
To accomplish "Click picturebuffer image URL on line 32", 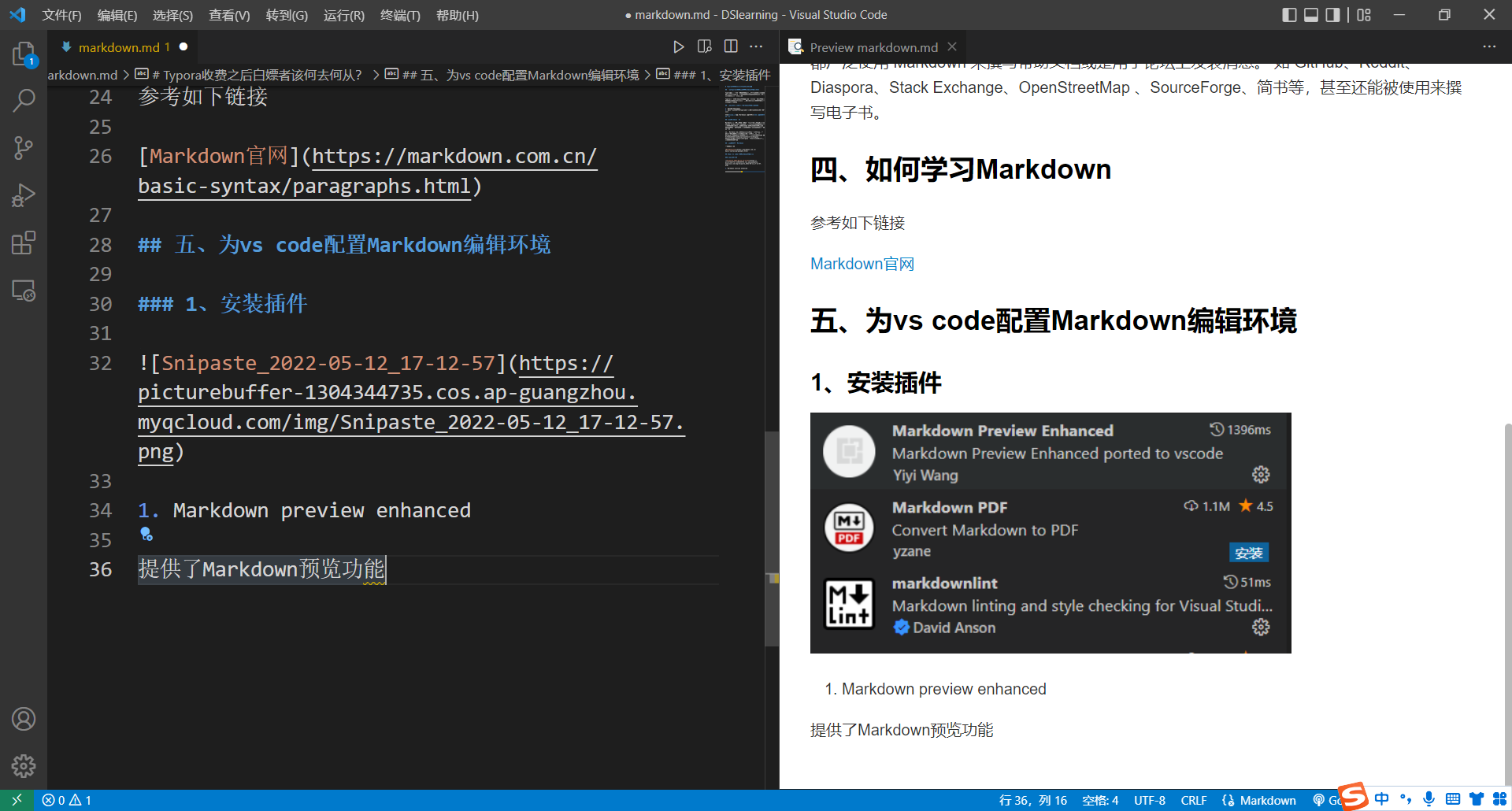I will click(411, 407).
